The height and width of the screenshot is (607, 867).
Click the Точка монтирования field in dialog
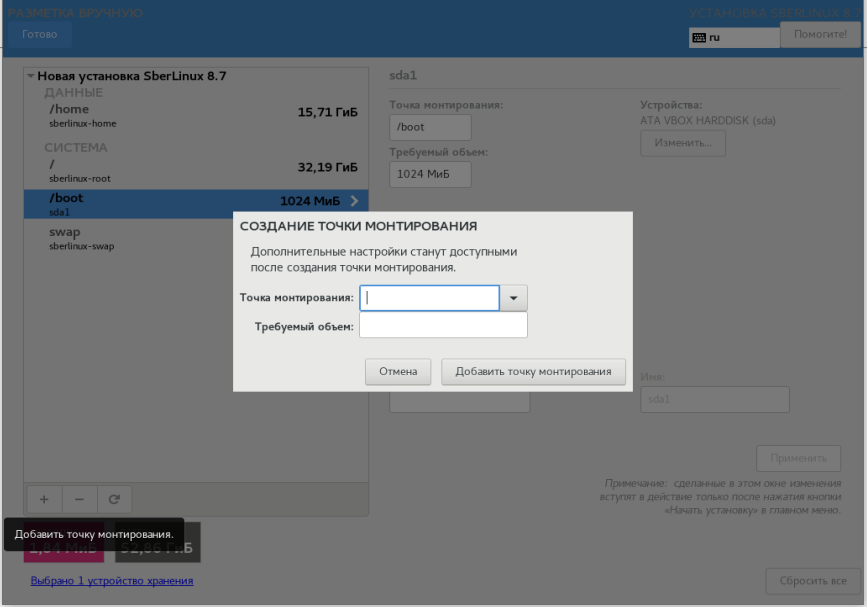coord(429,298)
